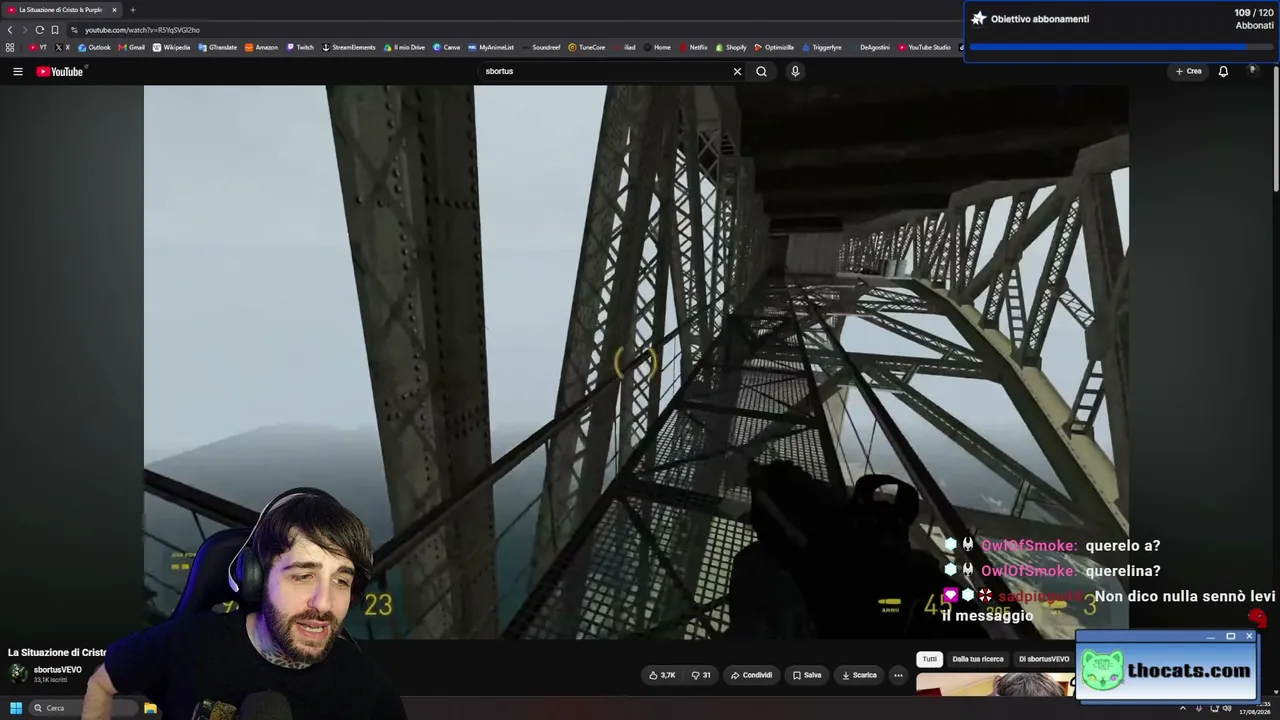Image resolution: width=1280 pixels, height=720 pixels.
Task: Save the video with Salva
Action: [x=807, y=675]
